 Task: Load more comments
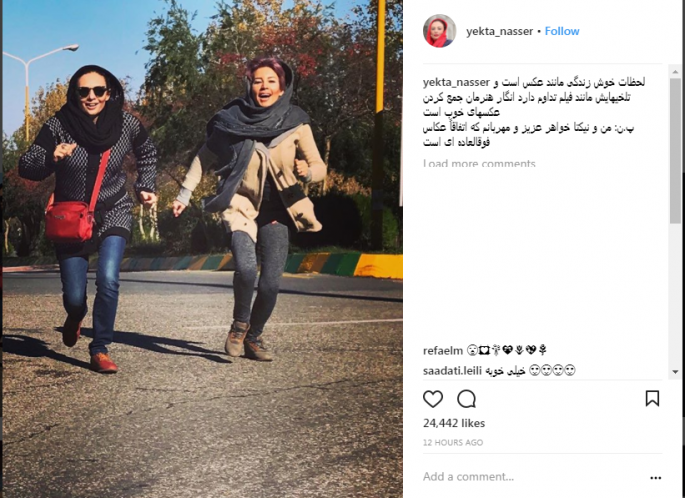coord(479,164)
